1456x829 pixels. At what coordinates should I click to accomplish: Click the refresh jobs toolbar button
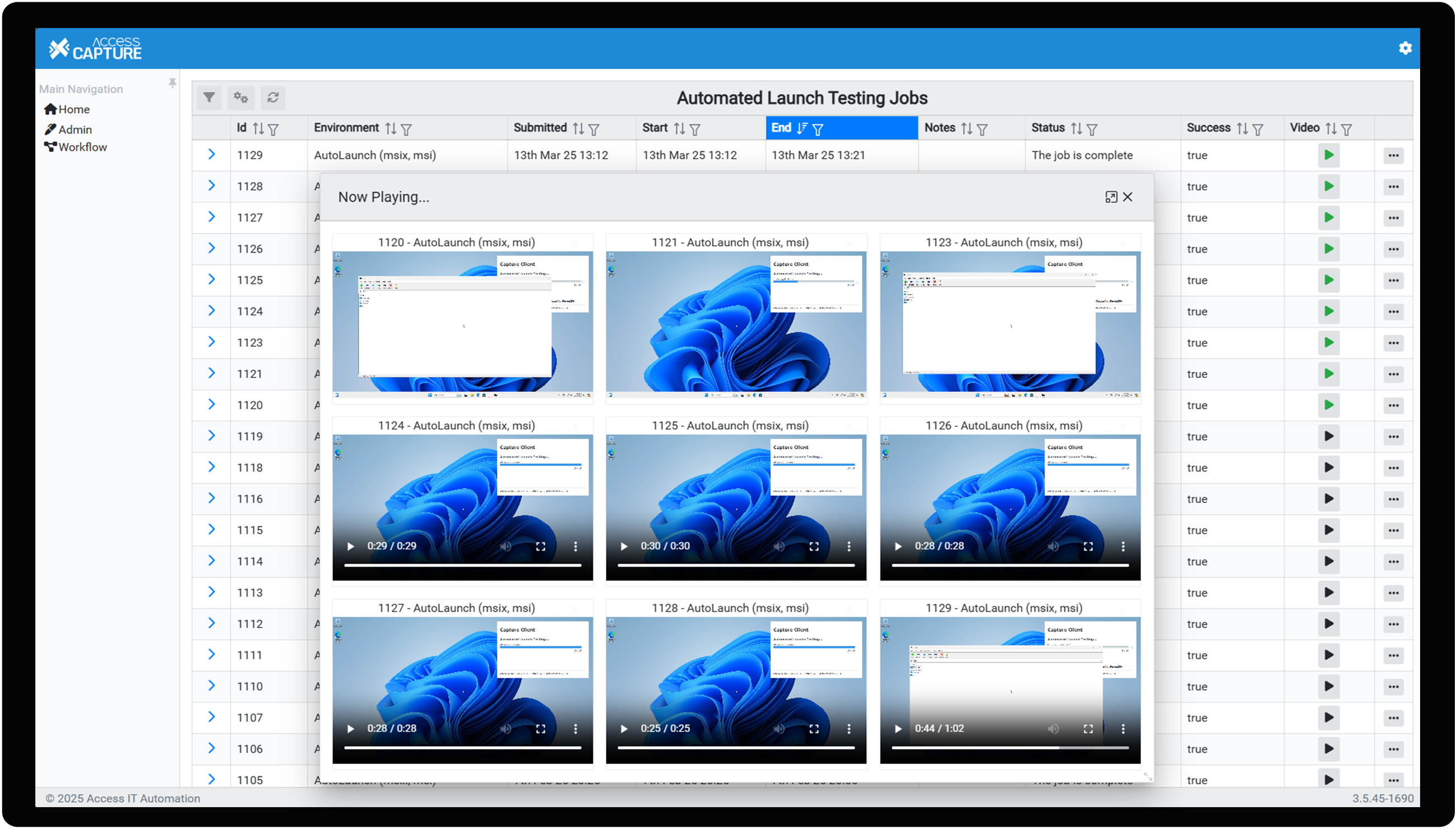point(273,97)
